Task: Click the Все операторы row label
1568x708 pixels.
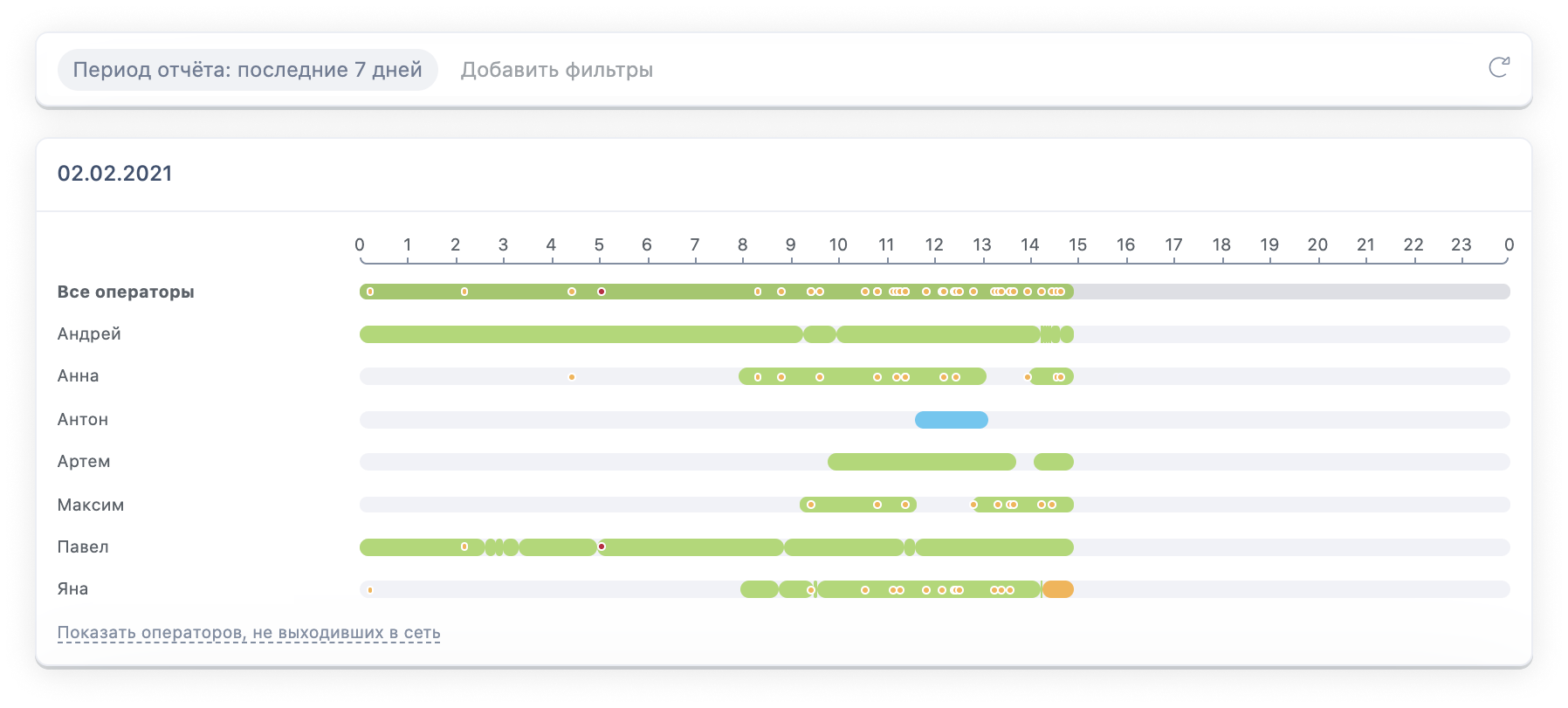Action: coord(126,292)
